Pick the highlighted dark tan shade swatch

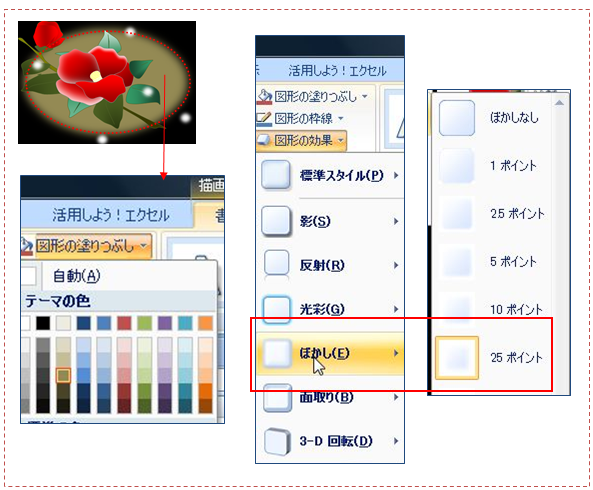(63, 375)
